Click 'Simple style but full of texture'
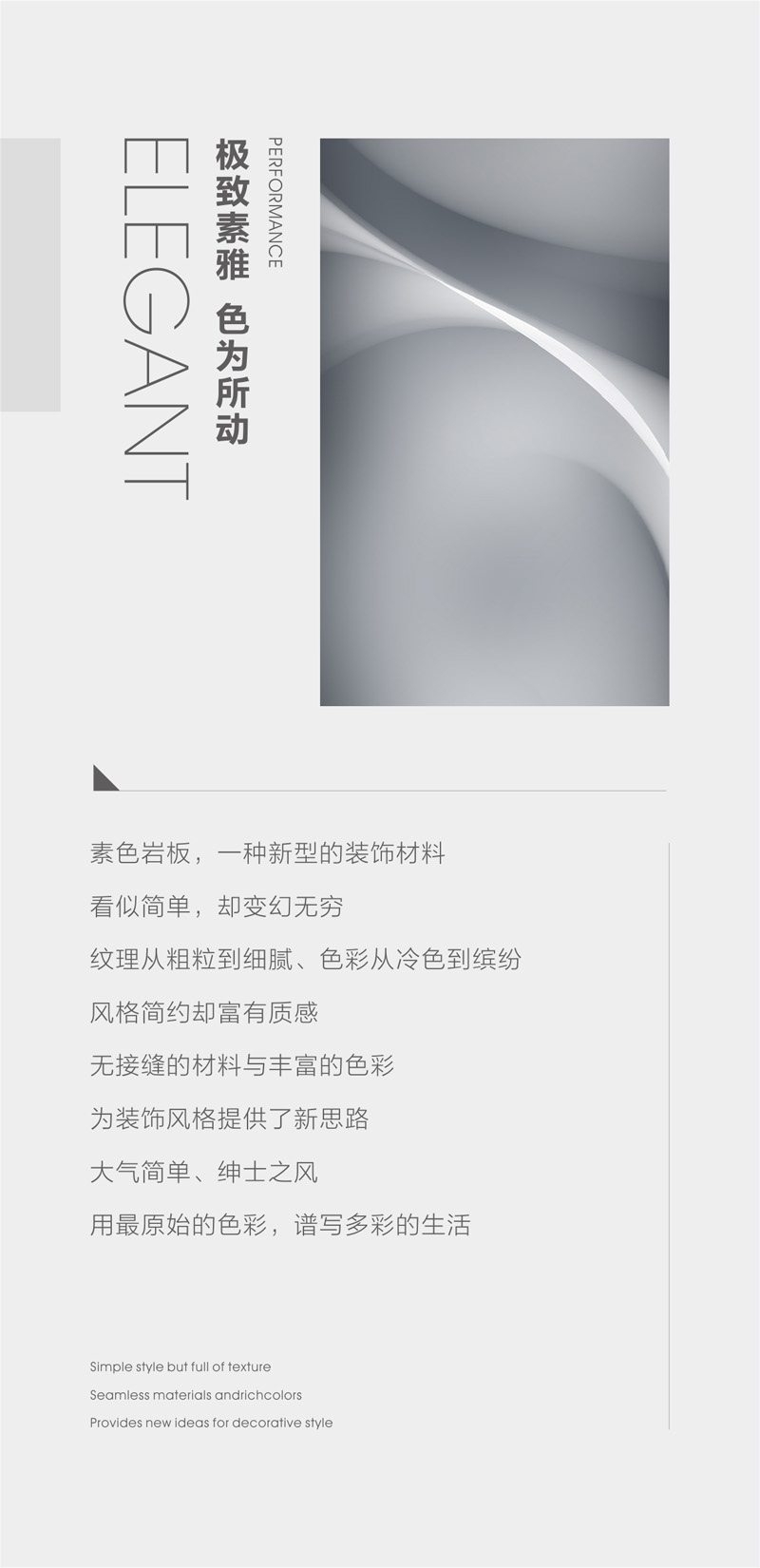The image size is (760, 1568). click(180, 1367)
